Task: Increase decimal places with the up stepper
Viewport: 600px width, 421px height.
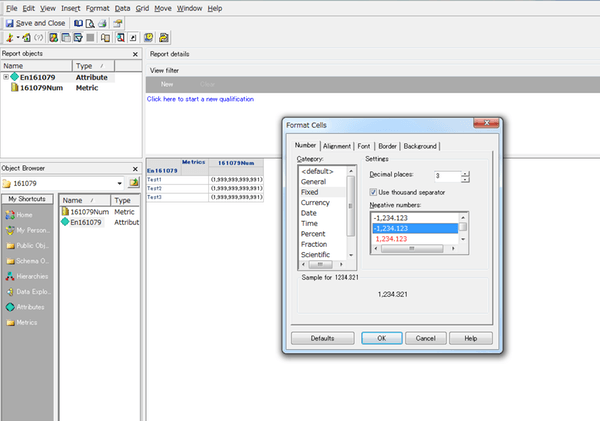Action: click(465, 174)
